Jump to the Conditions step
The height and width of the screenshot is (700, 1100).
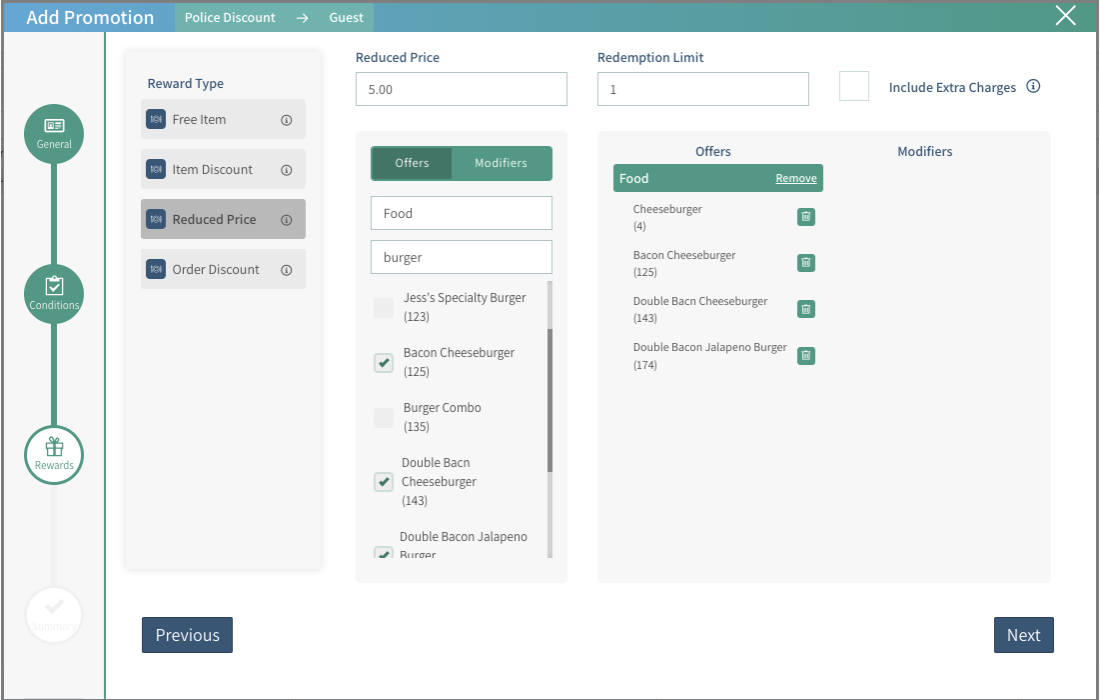tap(54, 294)
